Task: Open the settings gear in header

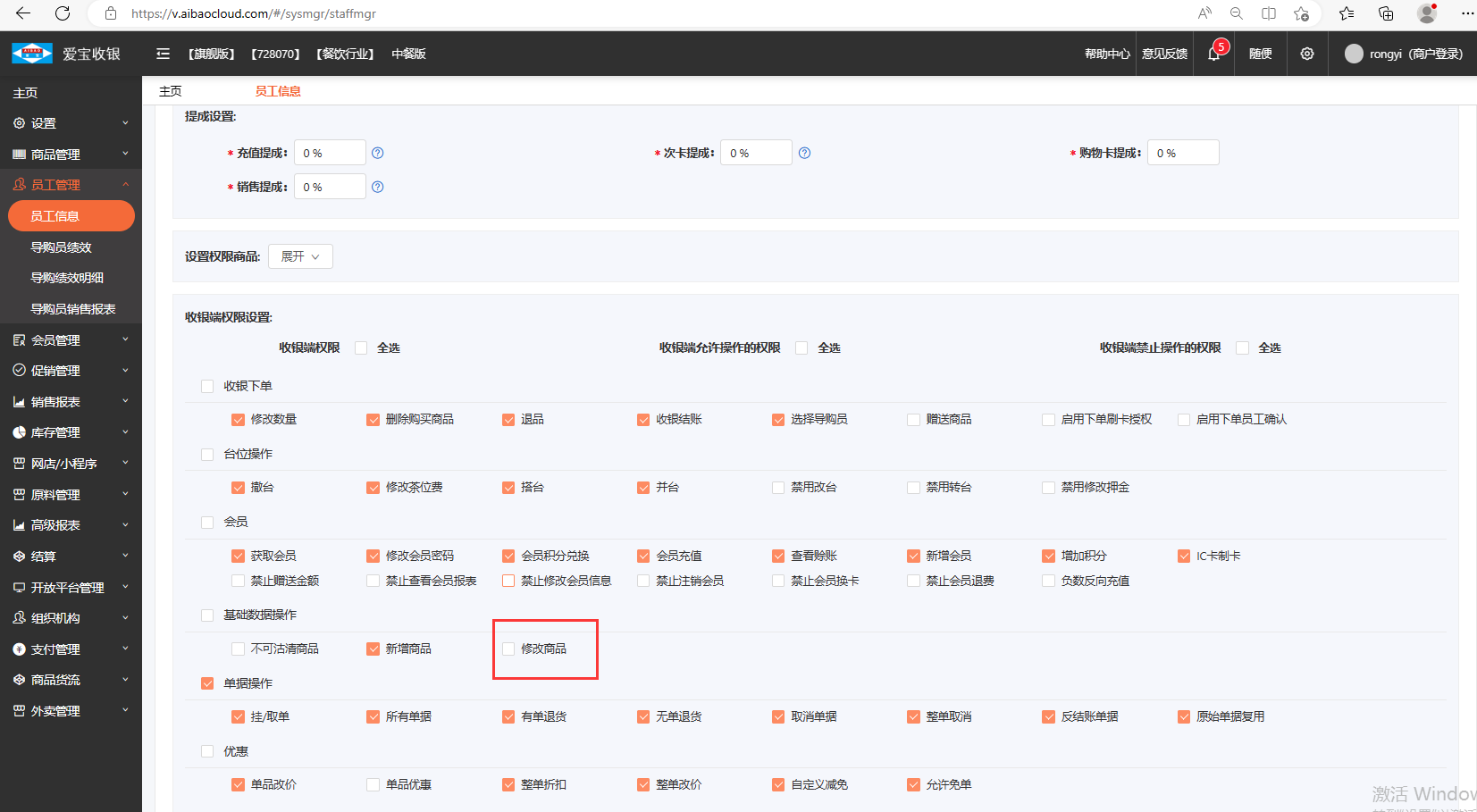Action: [1306, 54]
